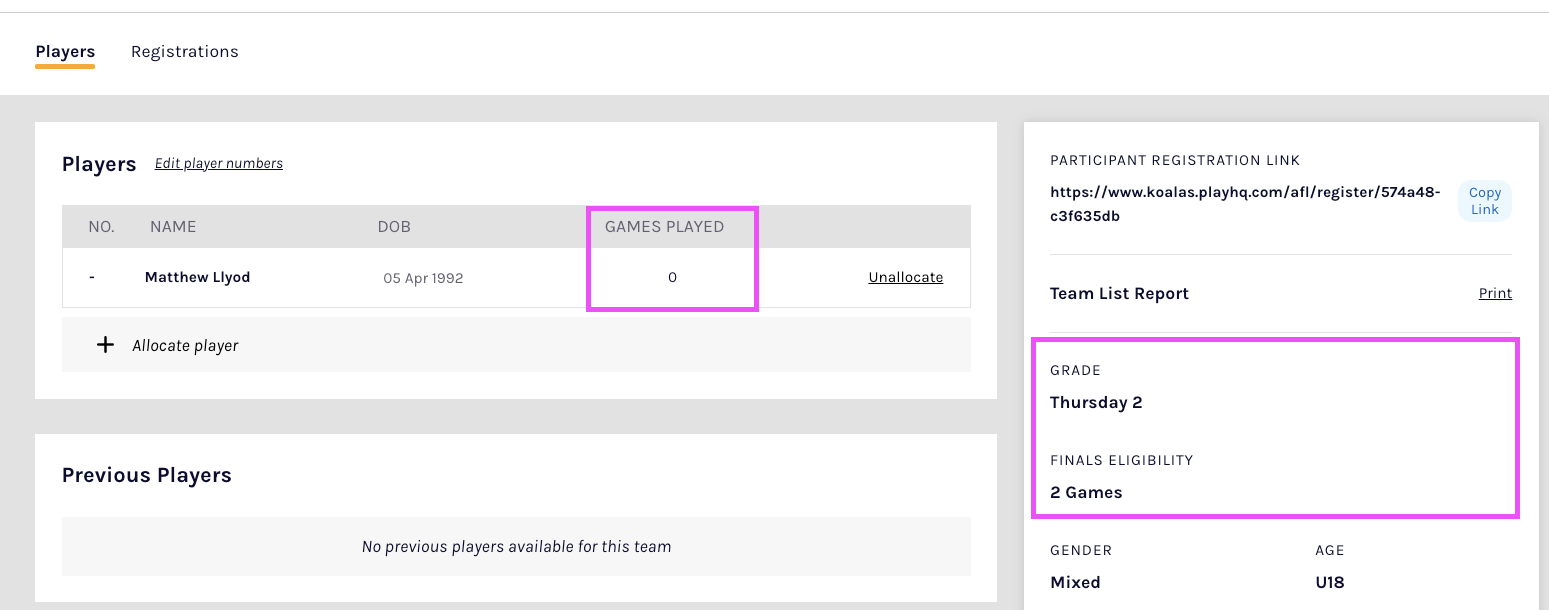The image size is (1549, 610).
Task: Unallocate Matthew Llyod from the team
Action: tap(905, 278)
